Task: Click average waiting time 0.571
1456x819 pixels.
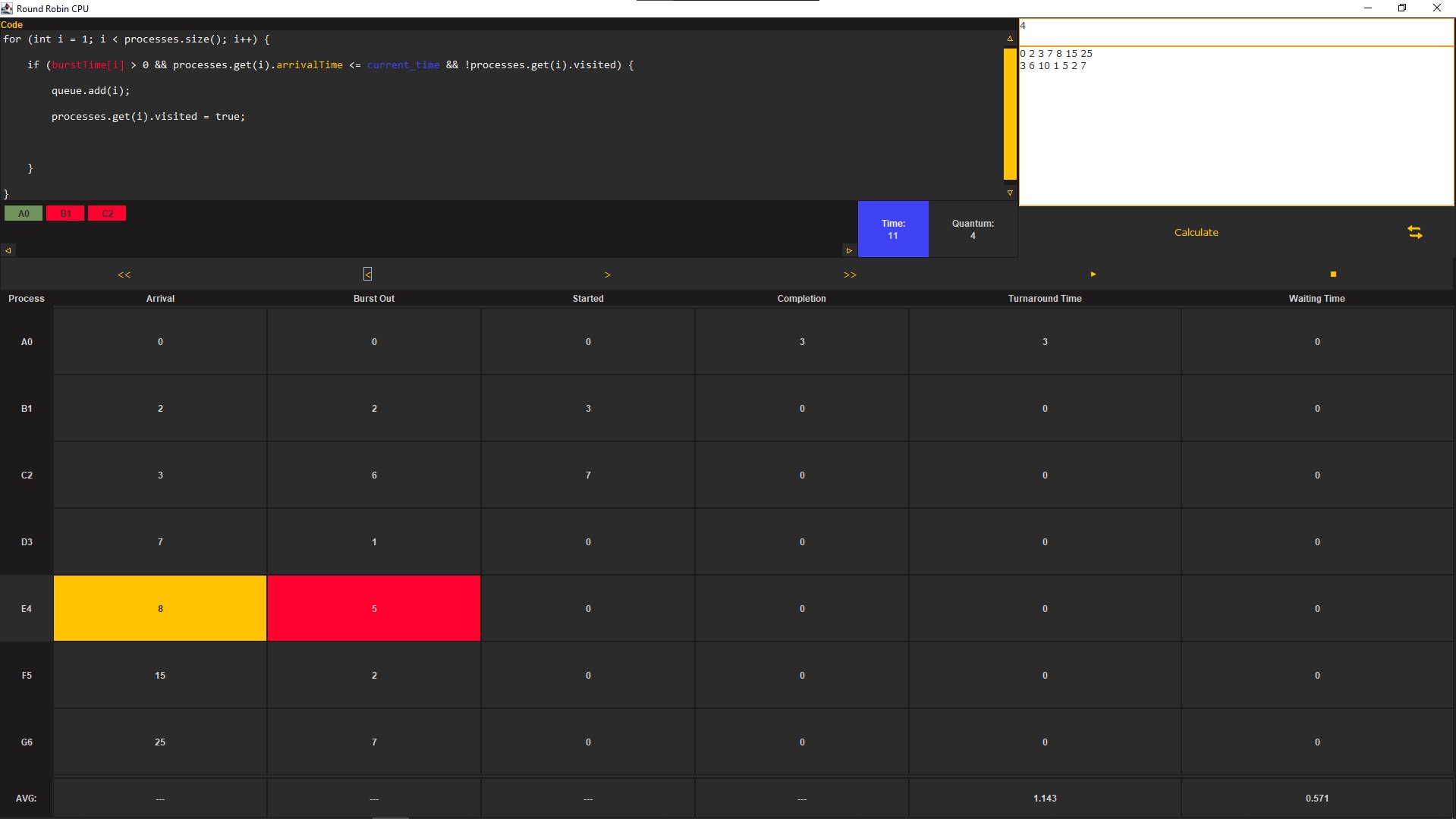Action: tap(1317, 799)
